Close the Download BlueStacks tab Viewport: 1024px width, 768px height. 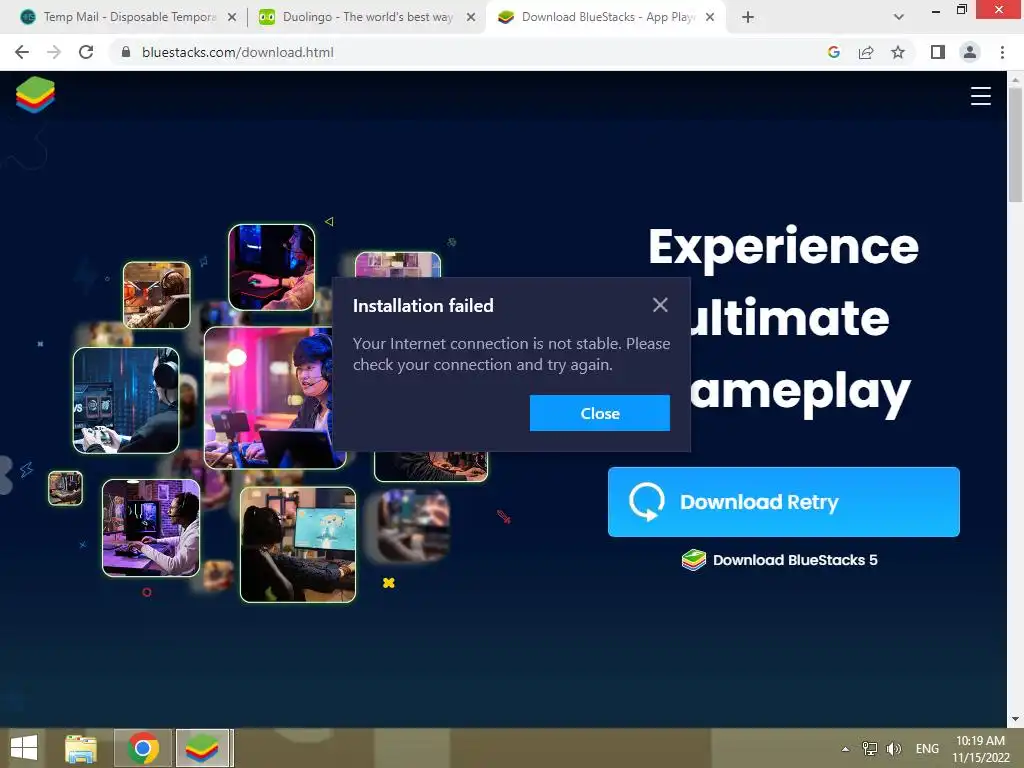(710, 18)
